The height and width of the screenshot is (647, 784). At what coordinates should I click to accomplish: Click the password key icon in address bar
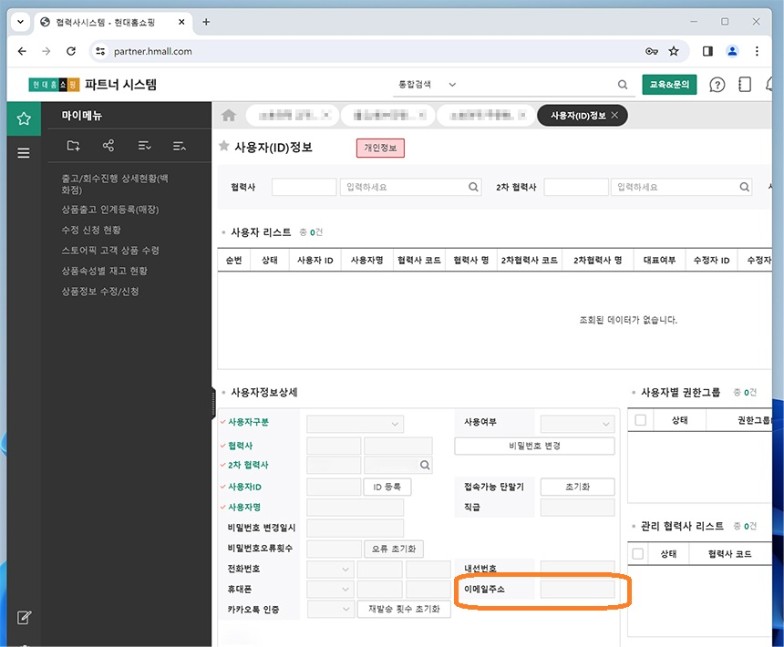[651, 51]
